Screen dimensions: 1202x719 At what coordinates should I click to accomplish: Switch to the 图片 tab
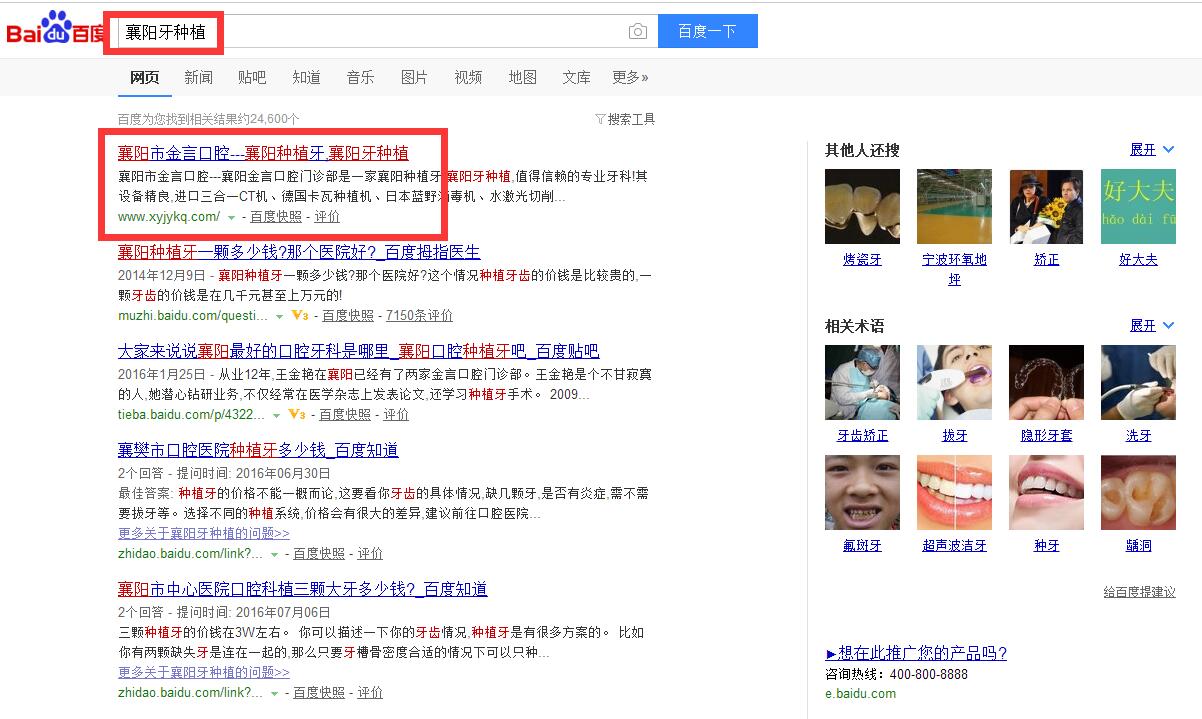pos(414,77)
